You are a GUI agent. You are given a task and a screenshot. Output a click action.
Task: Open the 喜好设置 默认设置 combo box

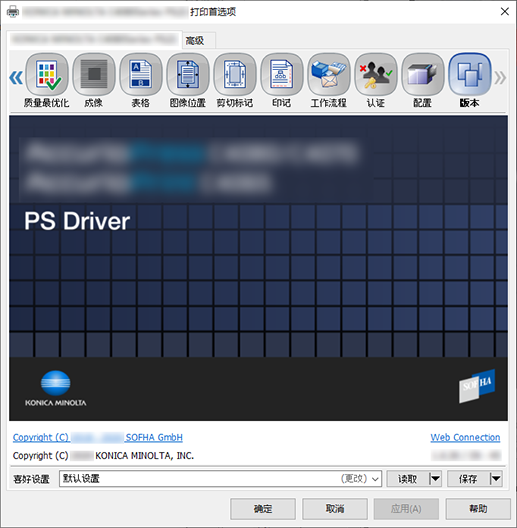220,478
